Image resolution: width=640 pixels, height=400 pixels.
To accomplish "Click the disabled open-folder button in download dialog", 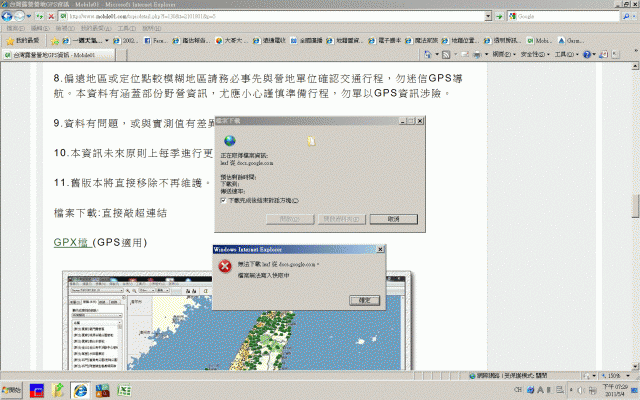I will tap(342, 219).
